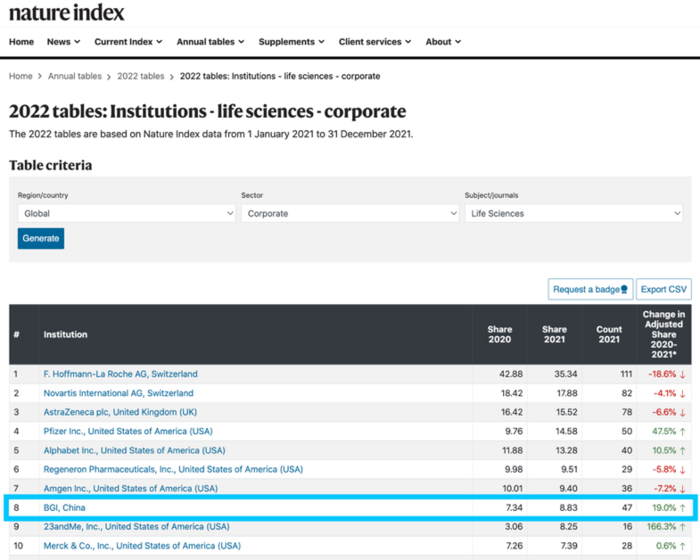Open Regeneron Pharmaceuticals institution link

pyautogui.click(x=173, y=469)
